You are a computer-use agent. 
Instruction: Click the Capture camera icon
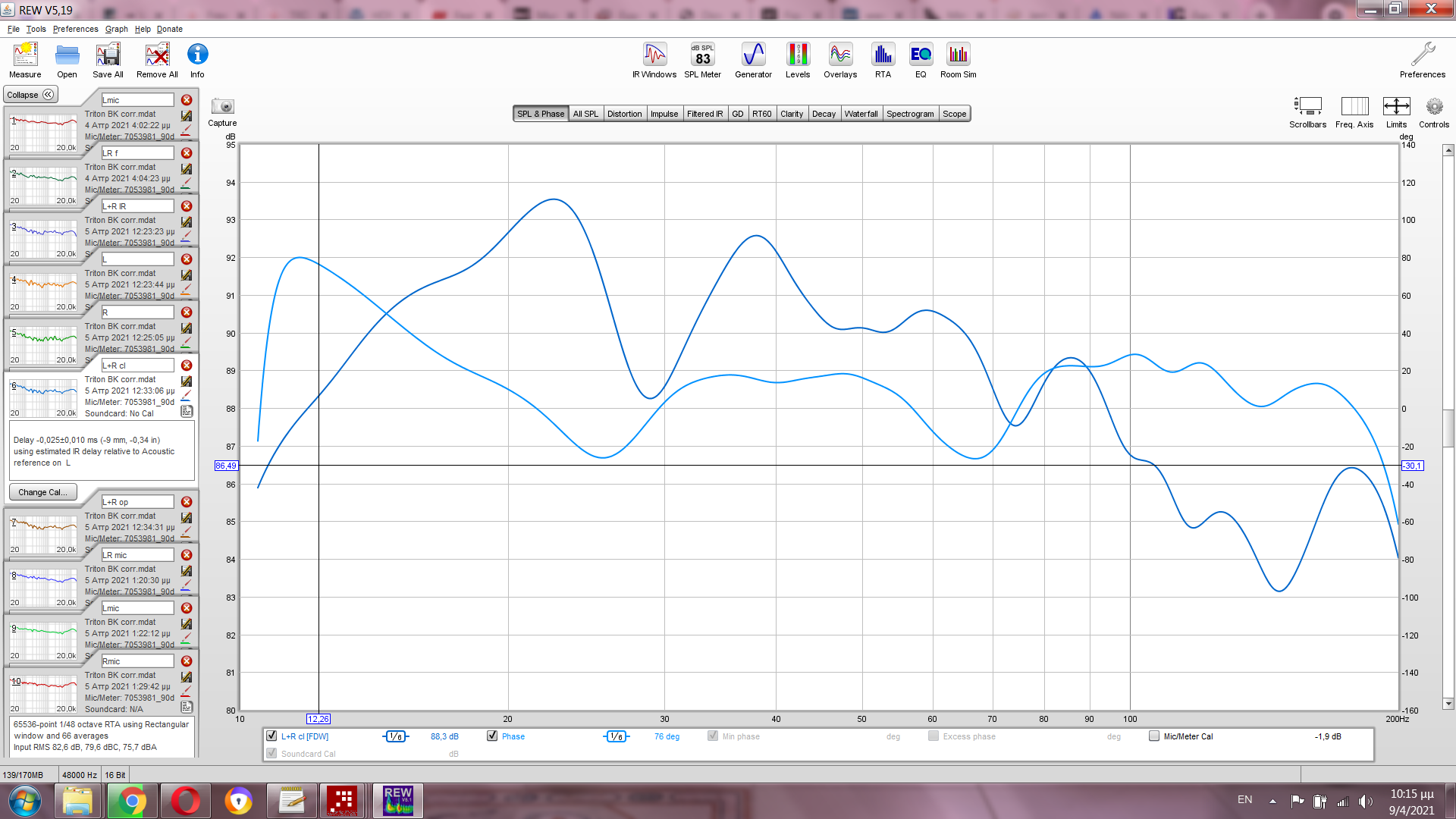(x=222, y=106)
